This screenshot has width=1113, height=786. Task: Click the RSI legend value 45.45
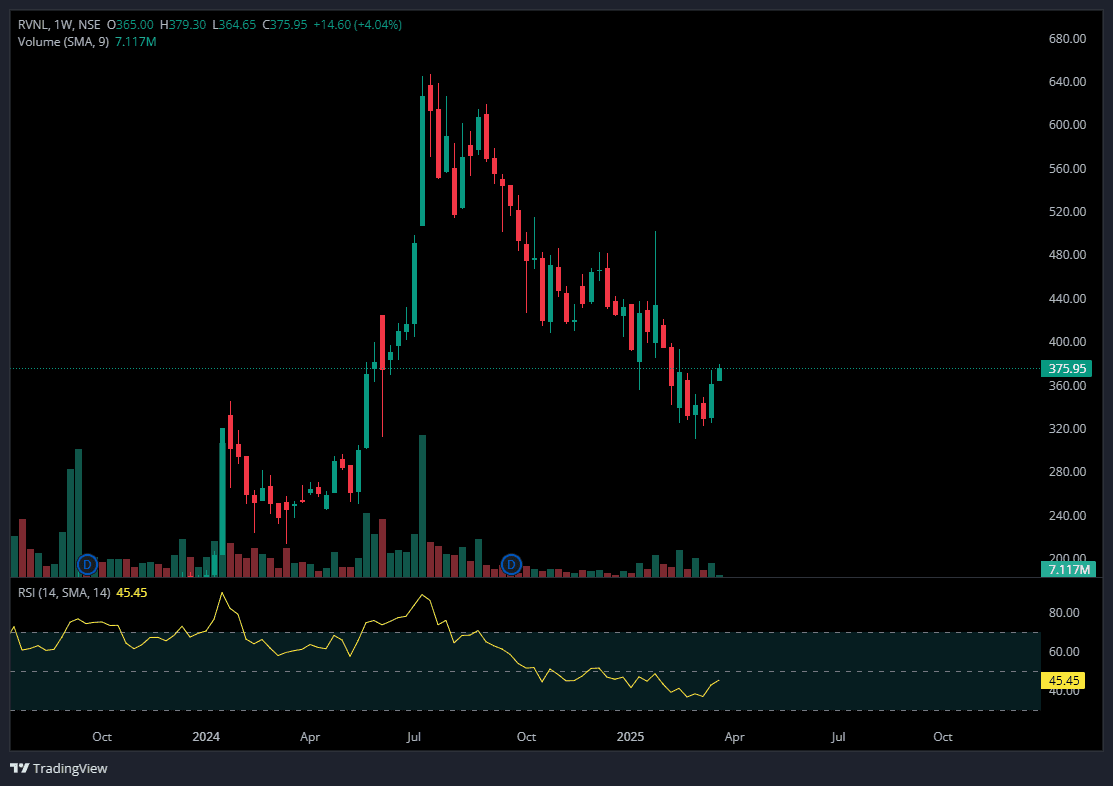132,593
